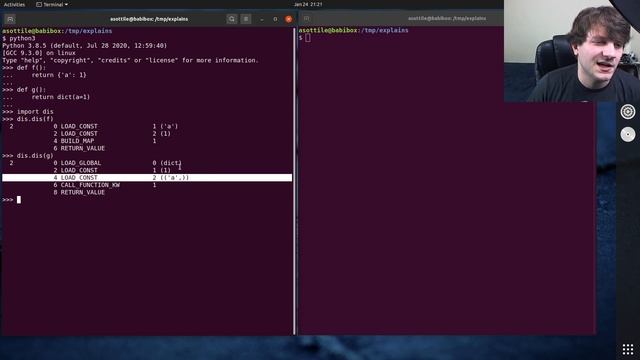Click the LOAD_CONST 2 (1) line under dis.dis(f)
Image resolution: width=640 pixels, height=360 pixels.
click(112, 133)
